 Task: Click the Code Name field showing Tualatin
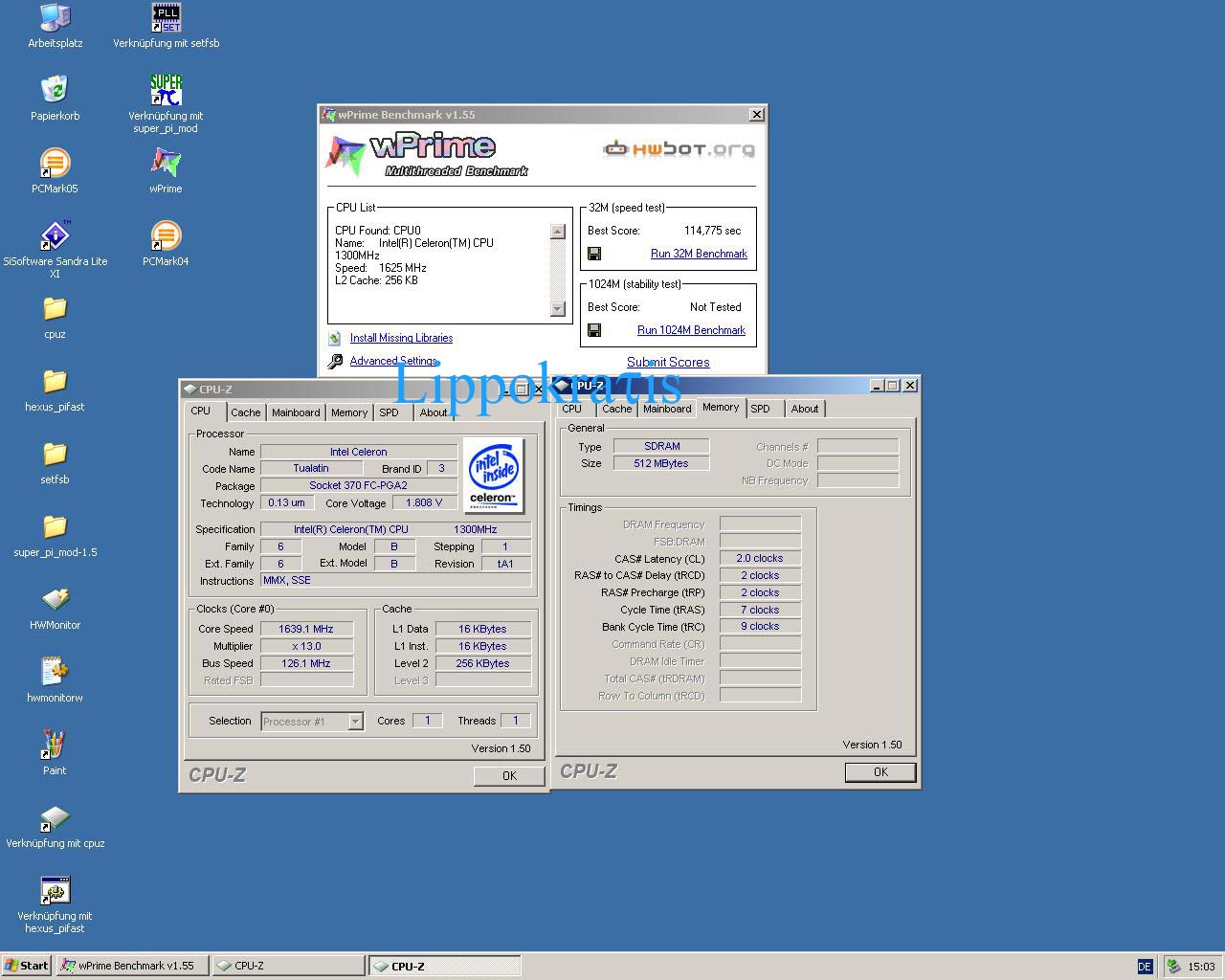tap(311, 468)
